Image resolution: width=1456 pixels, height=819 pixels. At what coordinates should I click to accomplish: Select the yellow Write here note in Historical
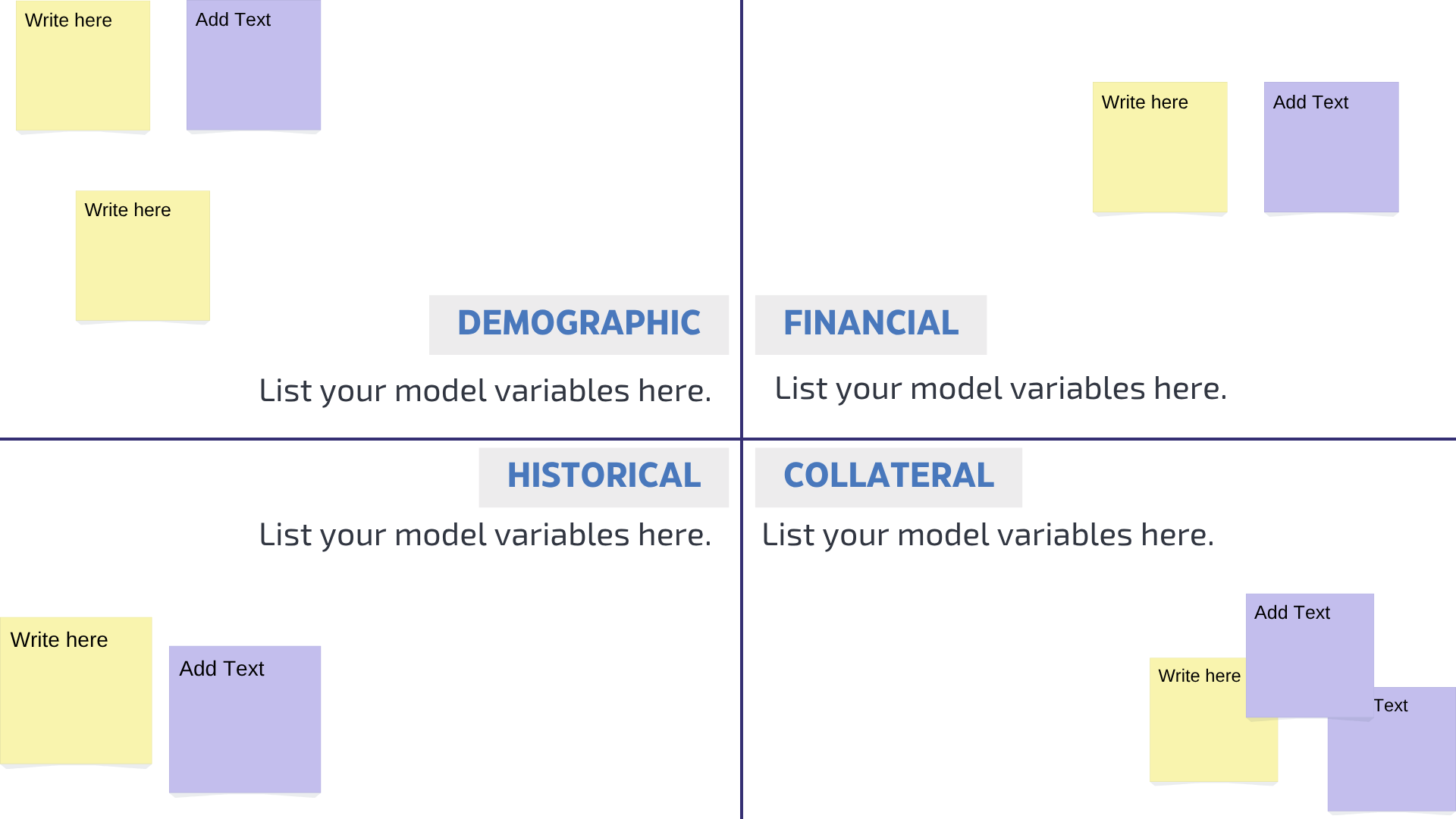76,691
